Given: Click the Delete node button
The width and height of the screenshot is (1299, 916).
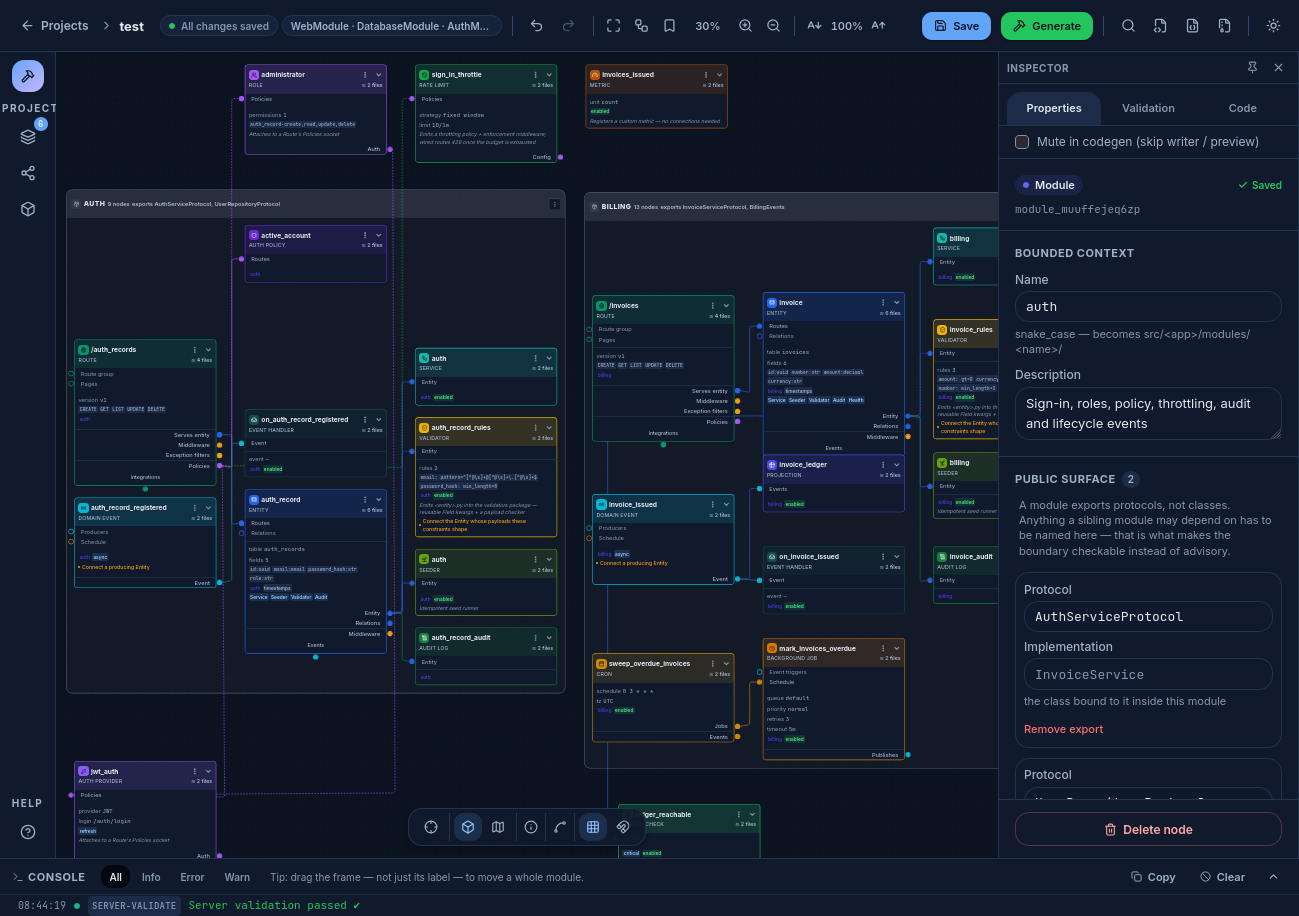Looking at the screenshot, I should (x=1148, y=829).
